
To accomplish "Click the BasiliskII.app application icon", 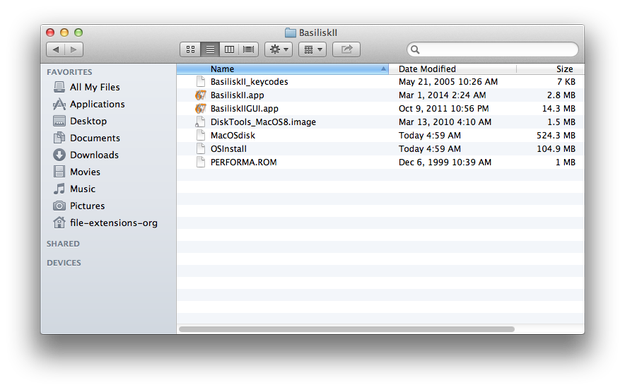I will click(x=200, y=95).
